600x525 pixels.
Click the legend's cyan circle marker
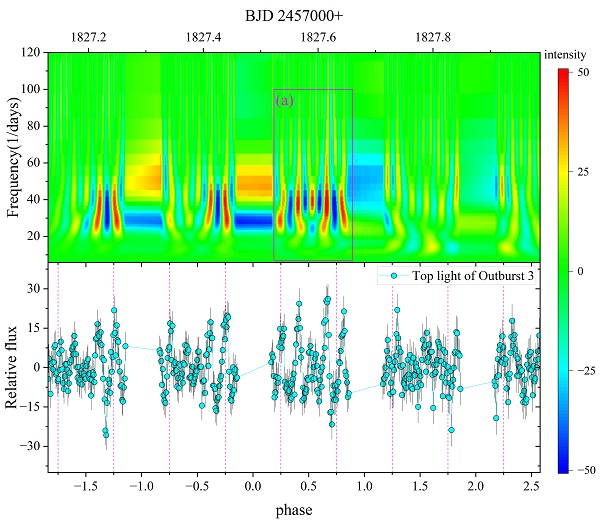point(394,275)
